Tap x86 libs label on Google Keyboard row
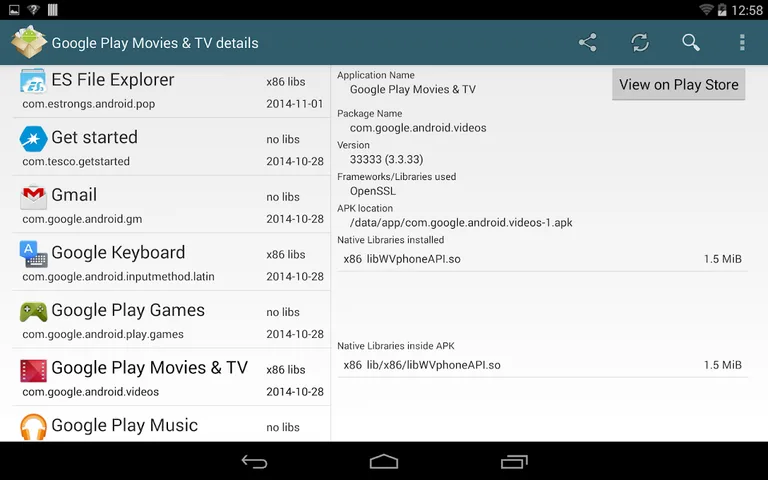 pos(286,255)
